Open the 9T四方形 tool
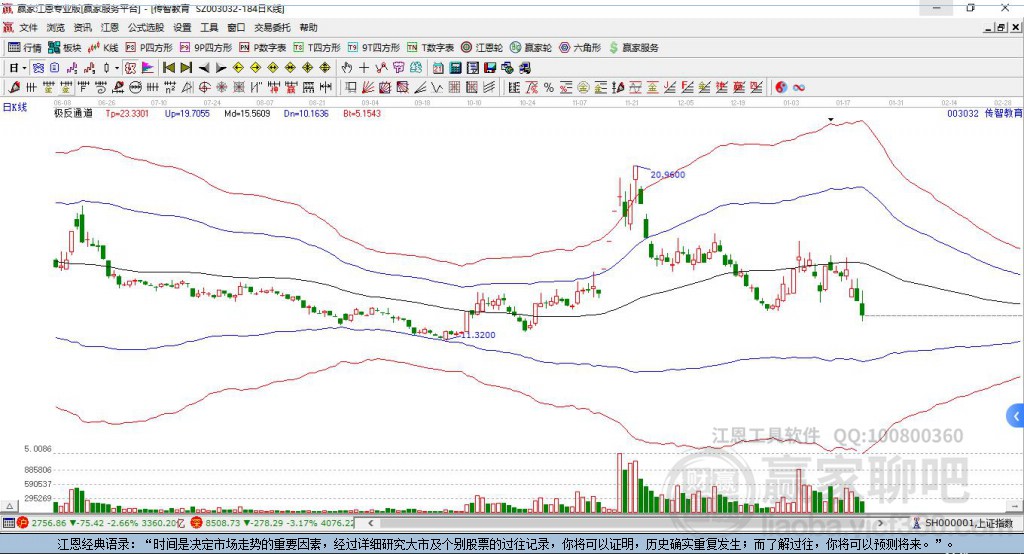1024x554 pixels. pos(374,48)
